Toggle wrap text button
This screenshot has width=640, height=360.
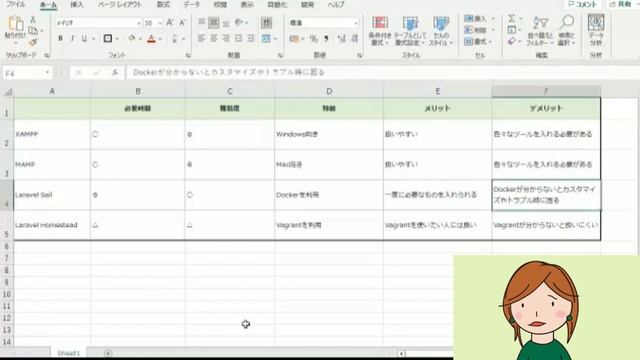[x=266, y=22]
